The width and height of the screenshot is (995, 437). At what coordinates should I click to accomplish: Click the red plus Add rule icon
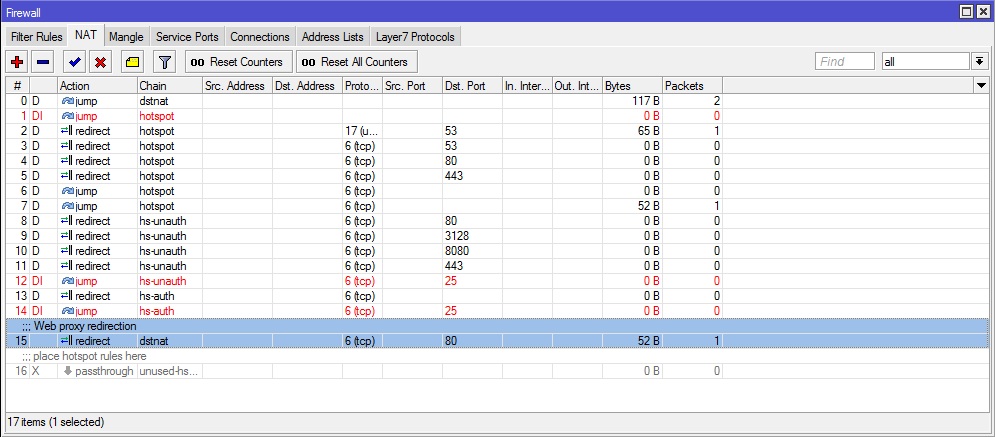[x=18, y=62]
